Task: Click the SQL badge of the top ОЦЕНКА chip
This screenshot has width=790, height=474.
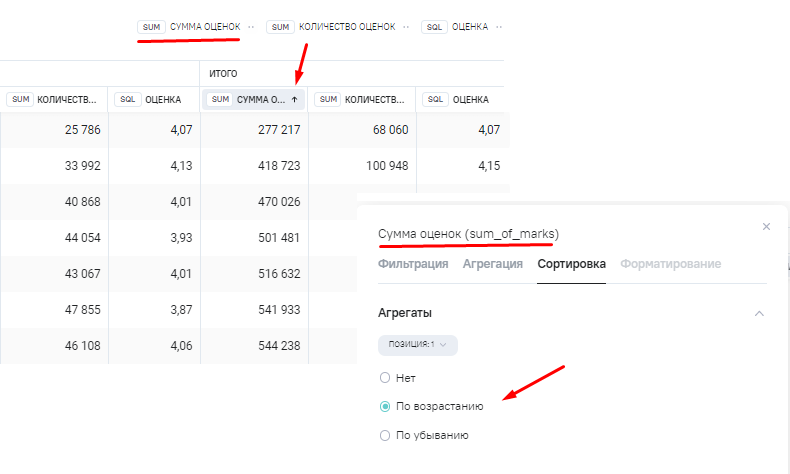Action: click(x=434, y=27)
